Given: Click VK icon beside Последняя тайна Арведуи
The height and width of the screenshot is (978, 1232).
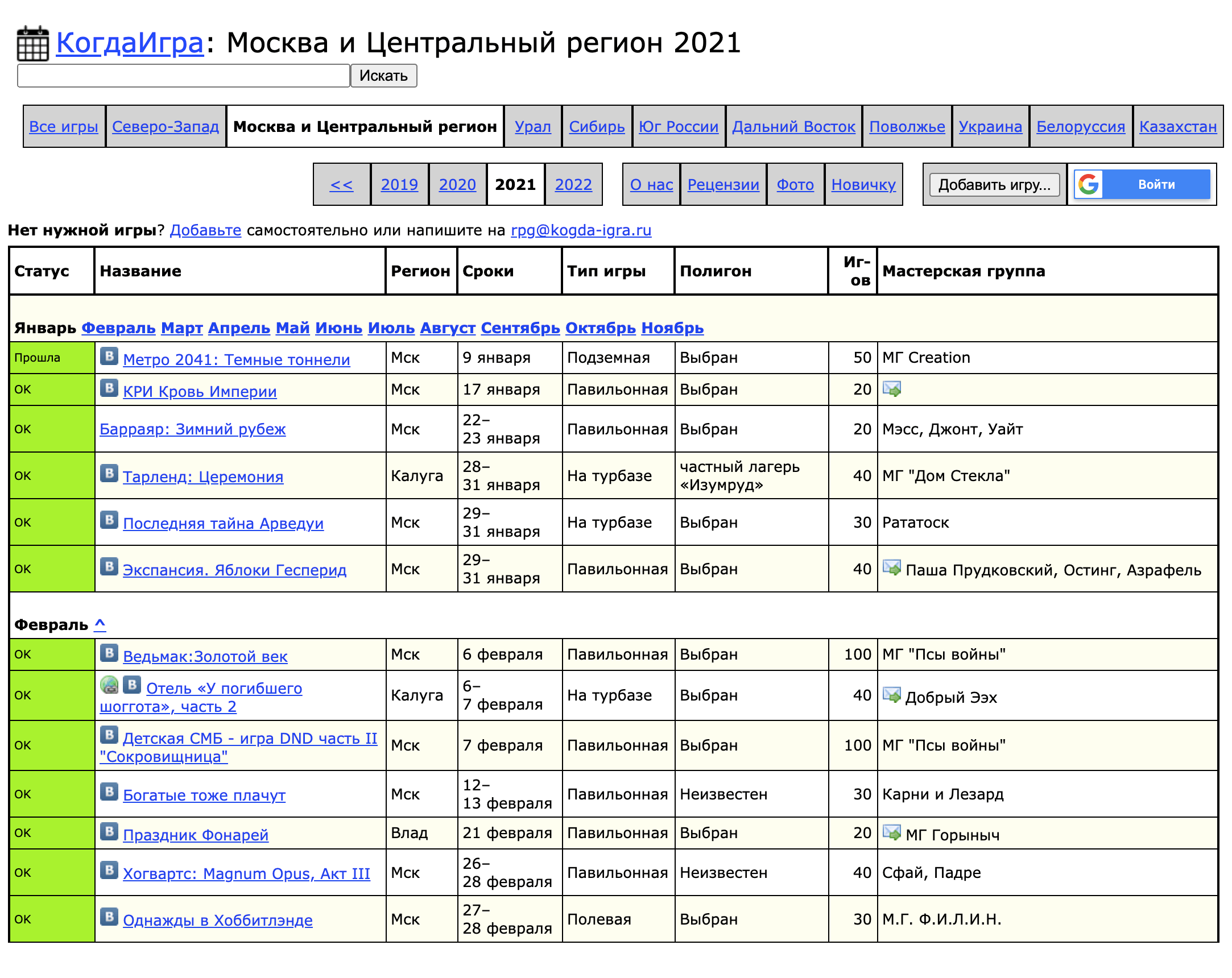Looking at the screenshot, I should click(109, 520).
